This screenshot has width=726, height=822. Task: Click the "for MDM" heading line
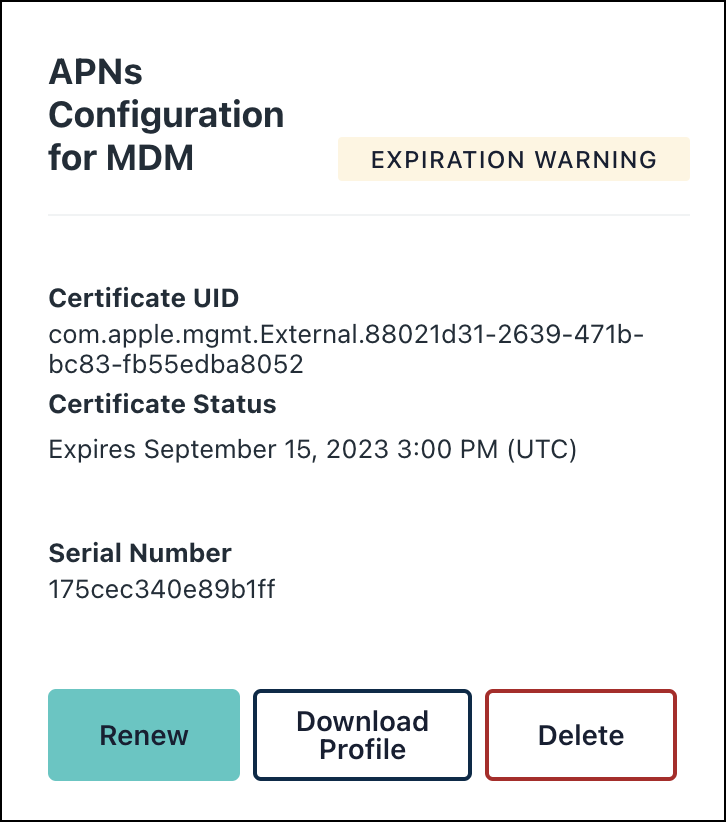coord(121,158)
